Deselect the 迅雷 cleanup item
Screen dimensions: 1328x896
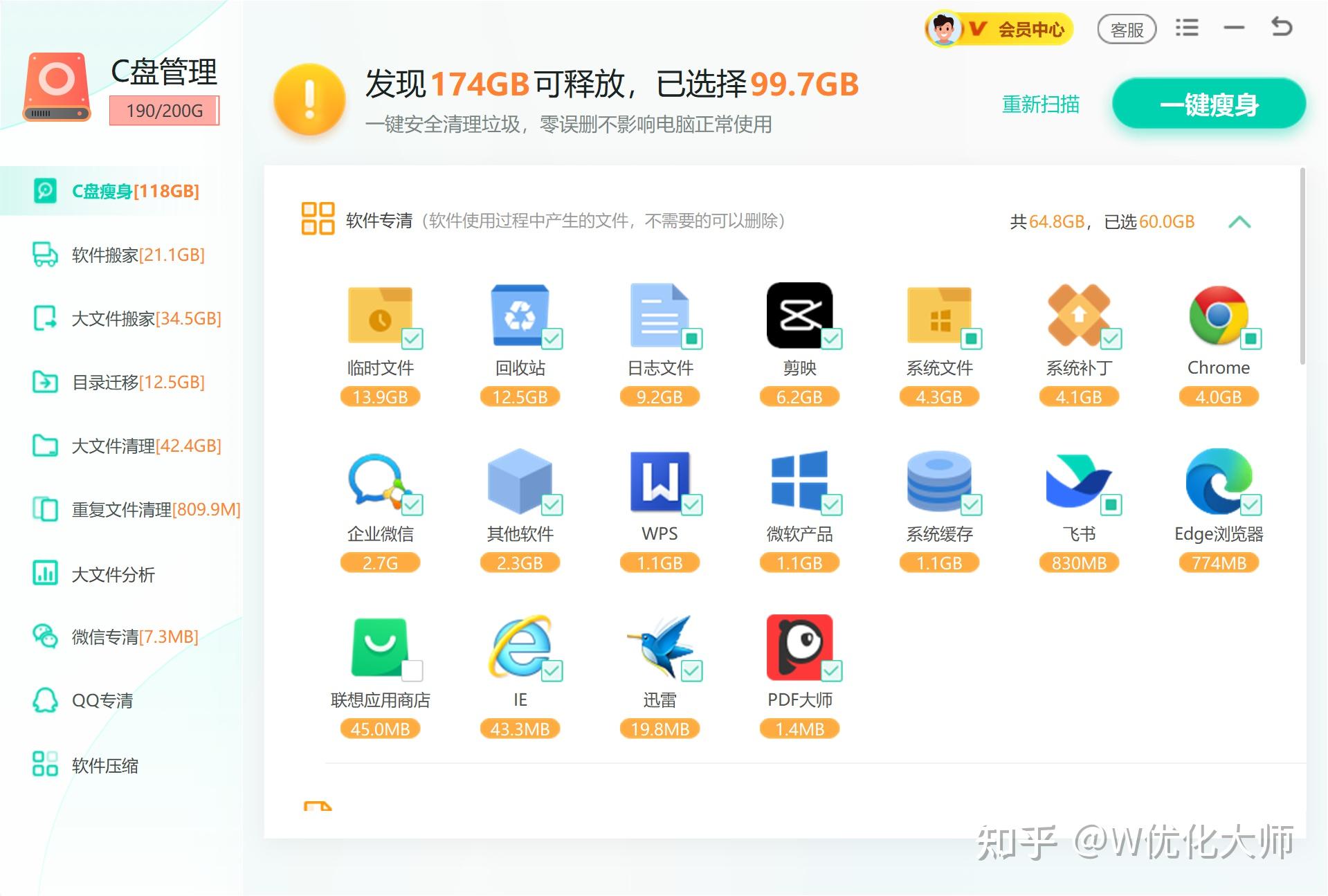click(692, 670)
